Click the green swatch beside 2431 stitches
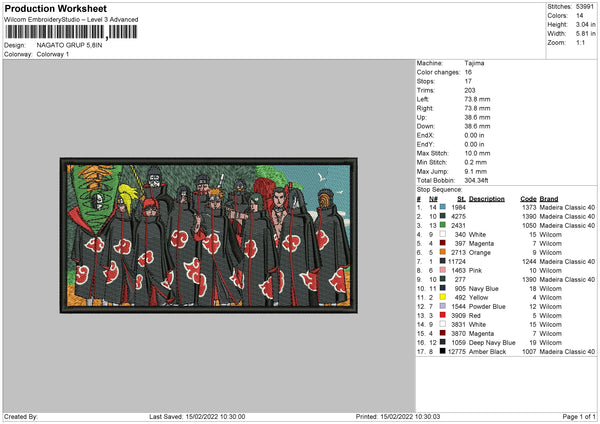Screen dimensions: 600x424 [x=443, y=225]
